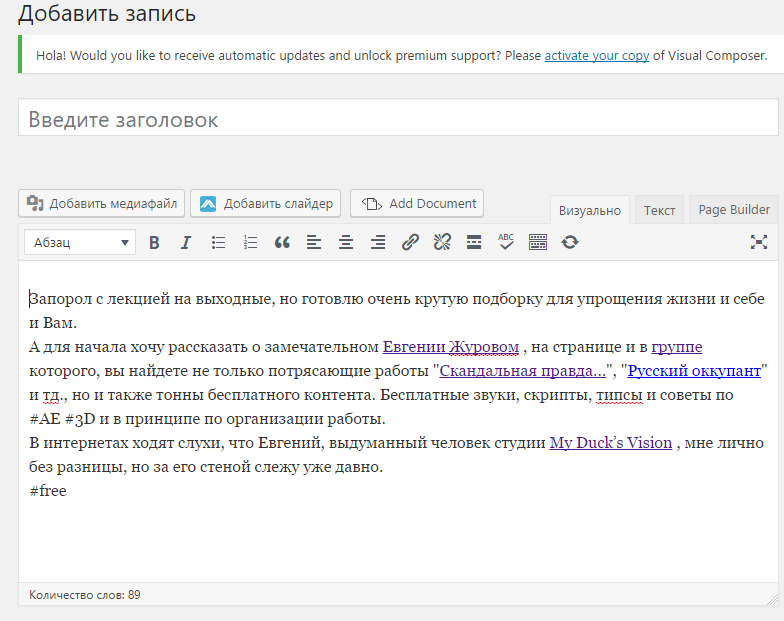Open the Page Builder tab

point(734,210)
